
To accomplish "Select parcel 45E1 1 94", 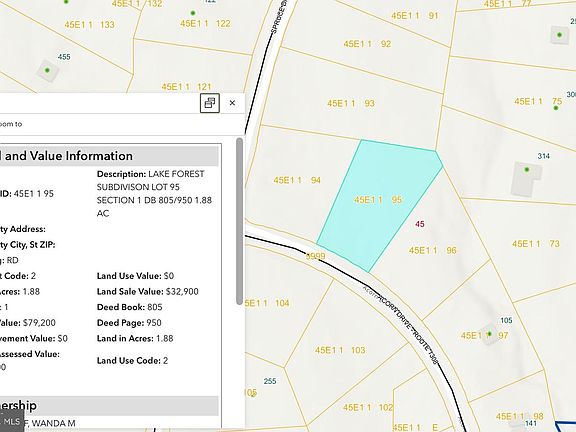I will [x=297, y=180].
